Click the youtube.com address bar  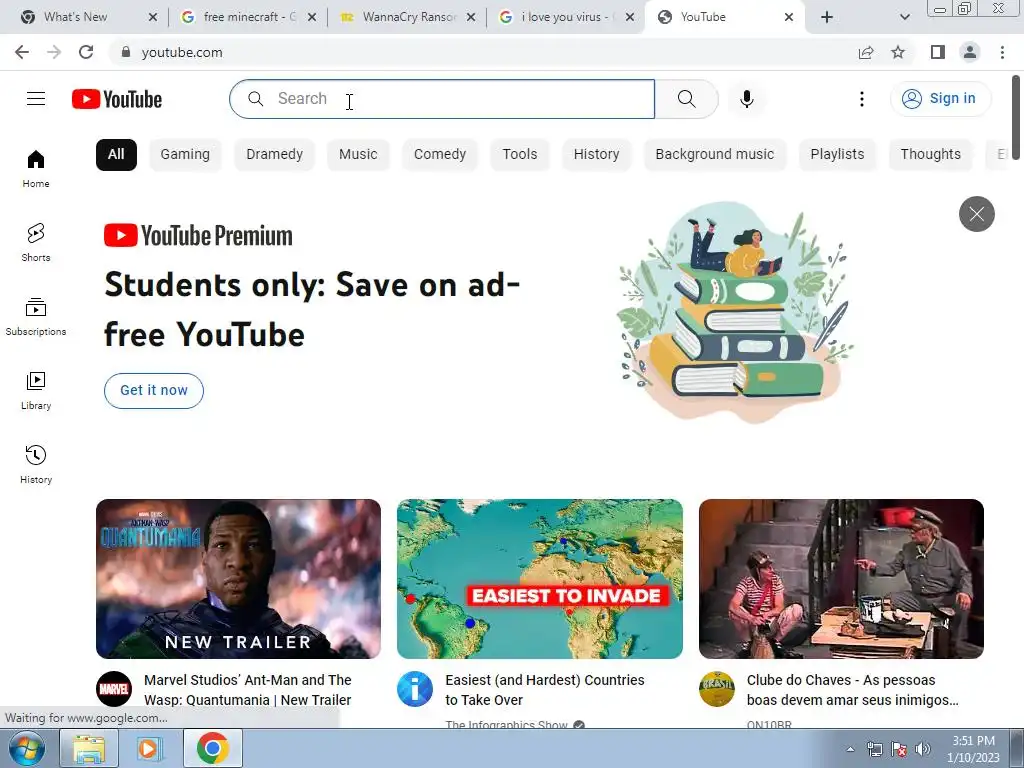483,52
